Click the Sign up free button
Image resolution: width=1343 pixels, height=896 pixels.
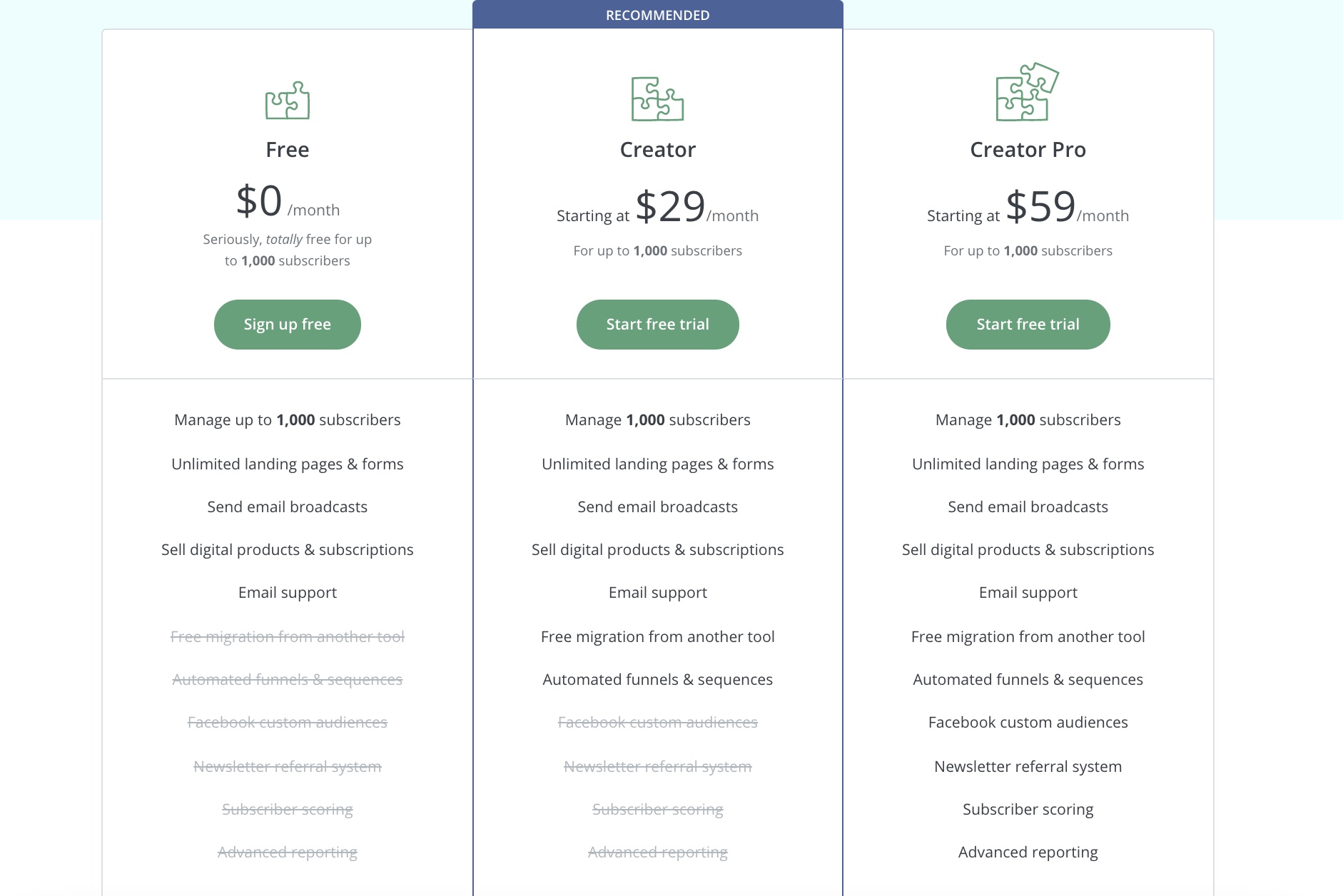pyautogui.click(x=288, y=325)
